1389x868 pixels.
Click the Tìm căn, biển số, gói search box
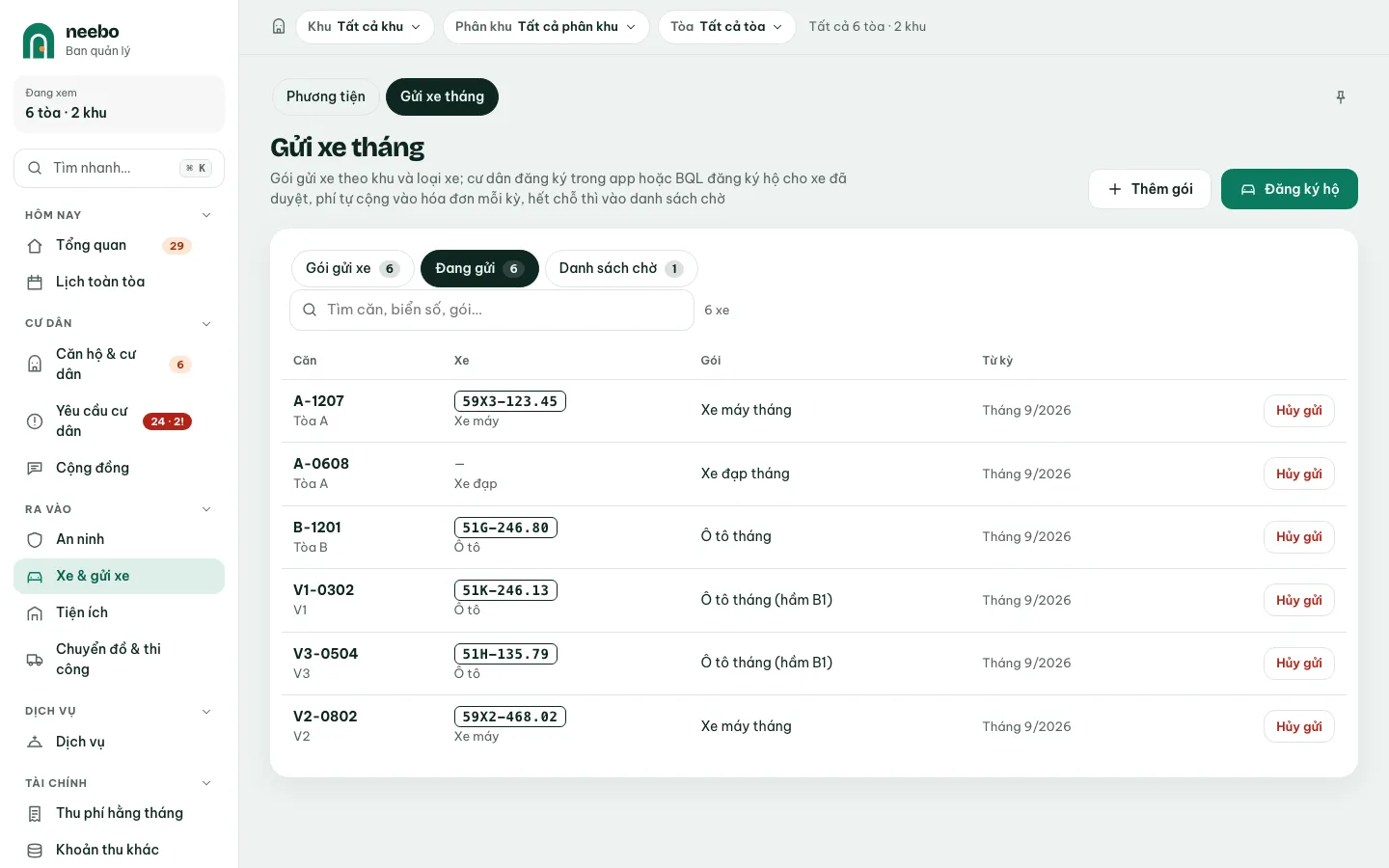pyautogui.click(x=492, y=311)
